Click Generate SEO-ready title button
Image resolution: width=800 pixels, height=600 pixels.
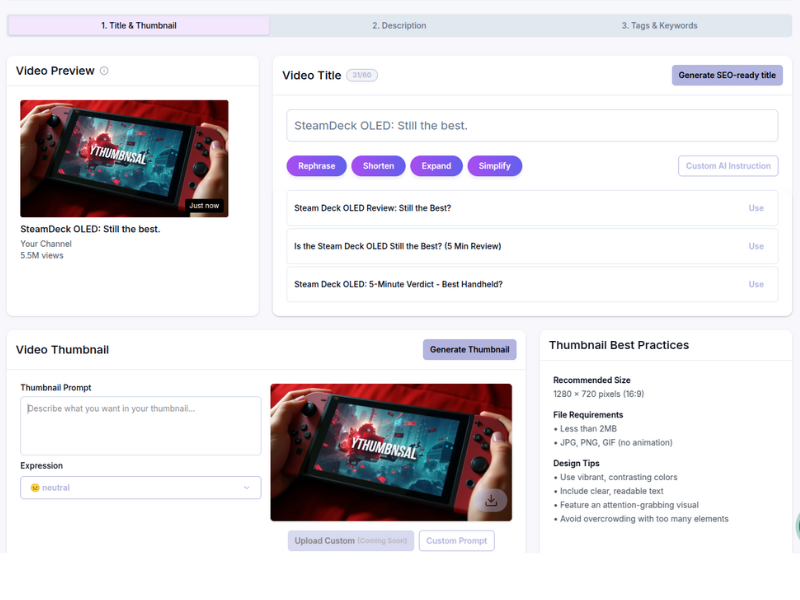(x=727, y=76)
